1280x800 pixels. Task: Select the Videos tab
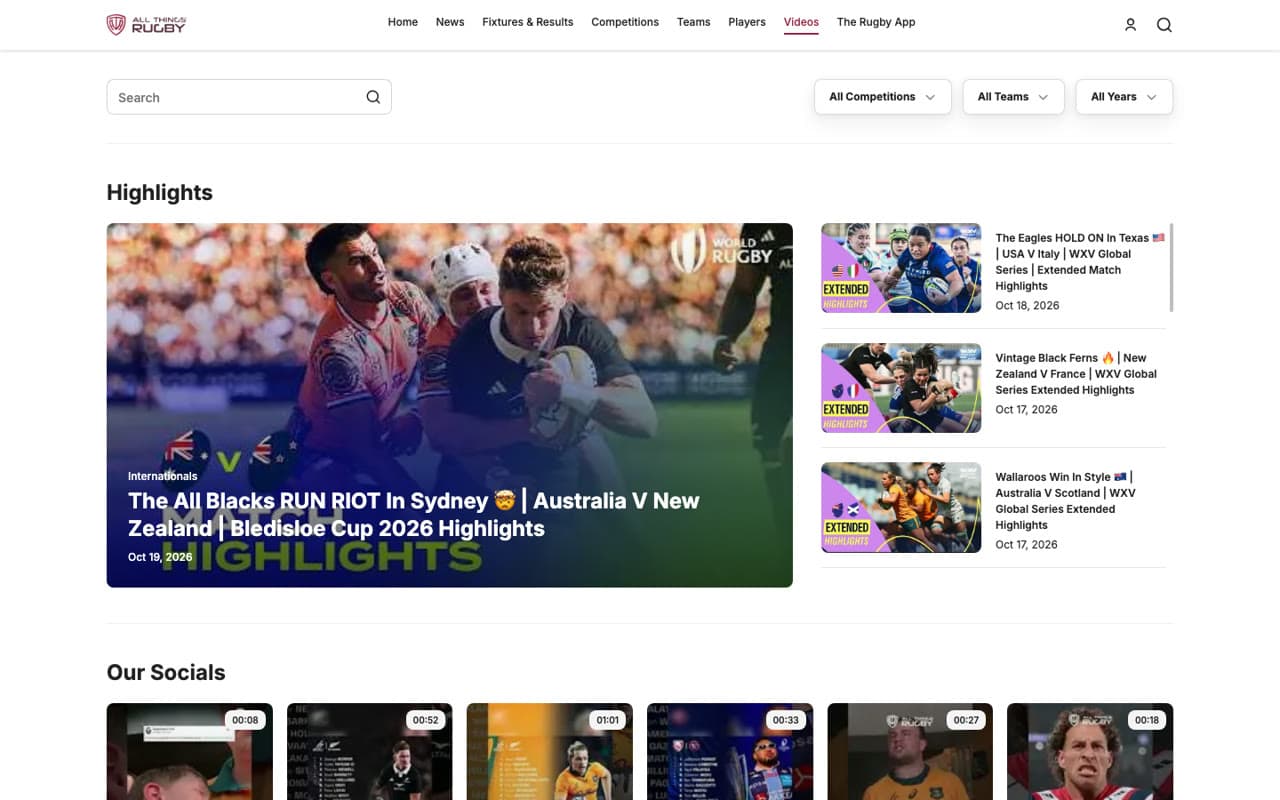(801, 22)
